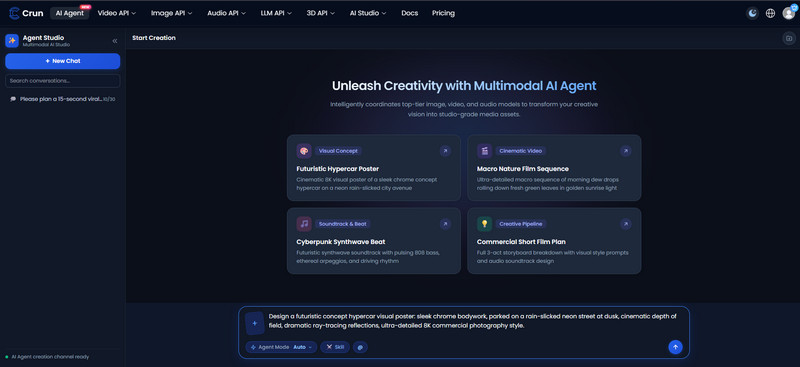
Task: Expand the AI Studio menu
Action: pyautogui.click(x=368, y=13)
